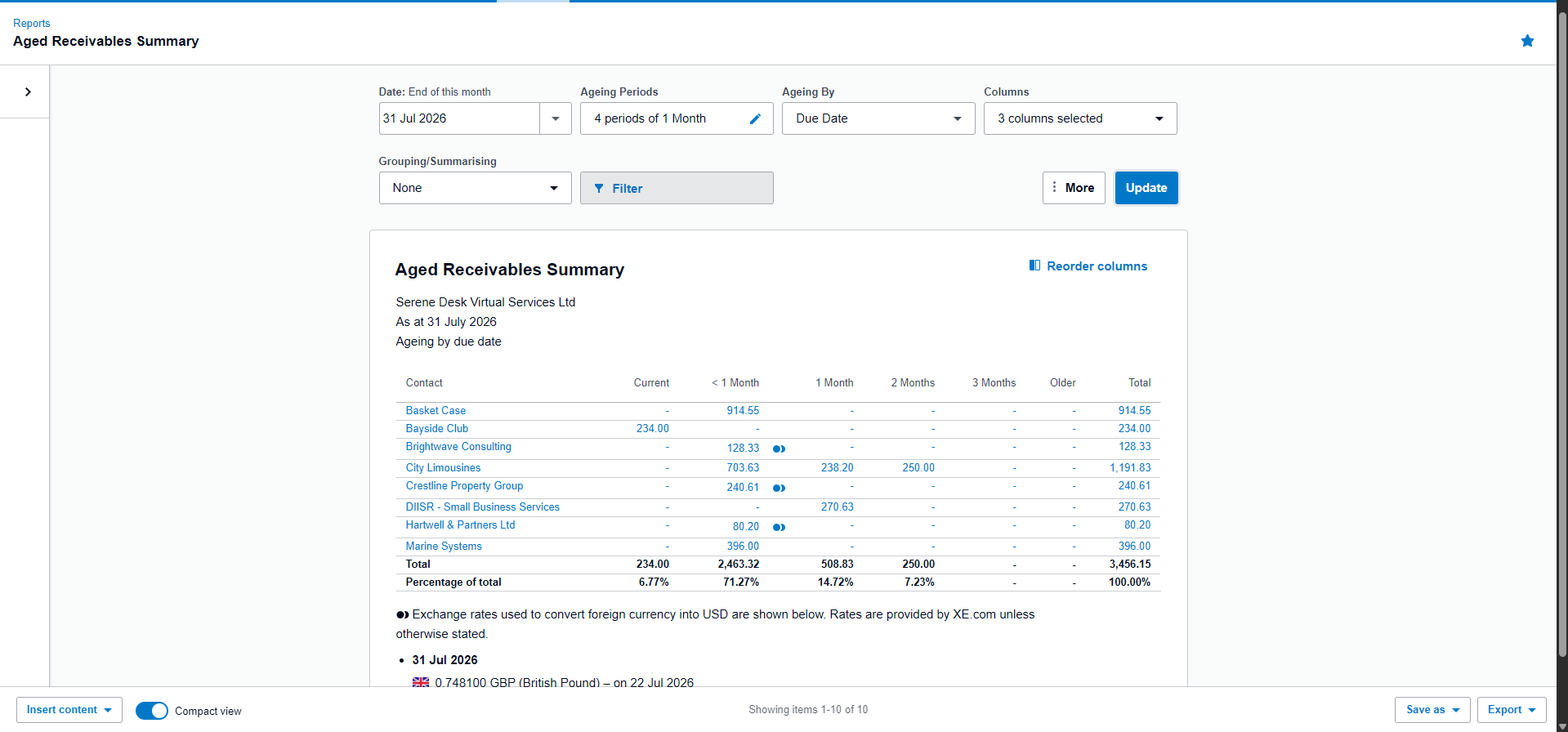The height and width of the screenshot is (732, 1568).
Task: Edit ageing periods with pencil icon
Action: (x=755, y=118)
